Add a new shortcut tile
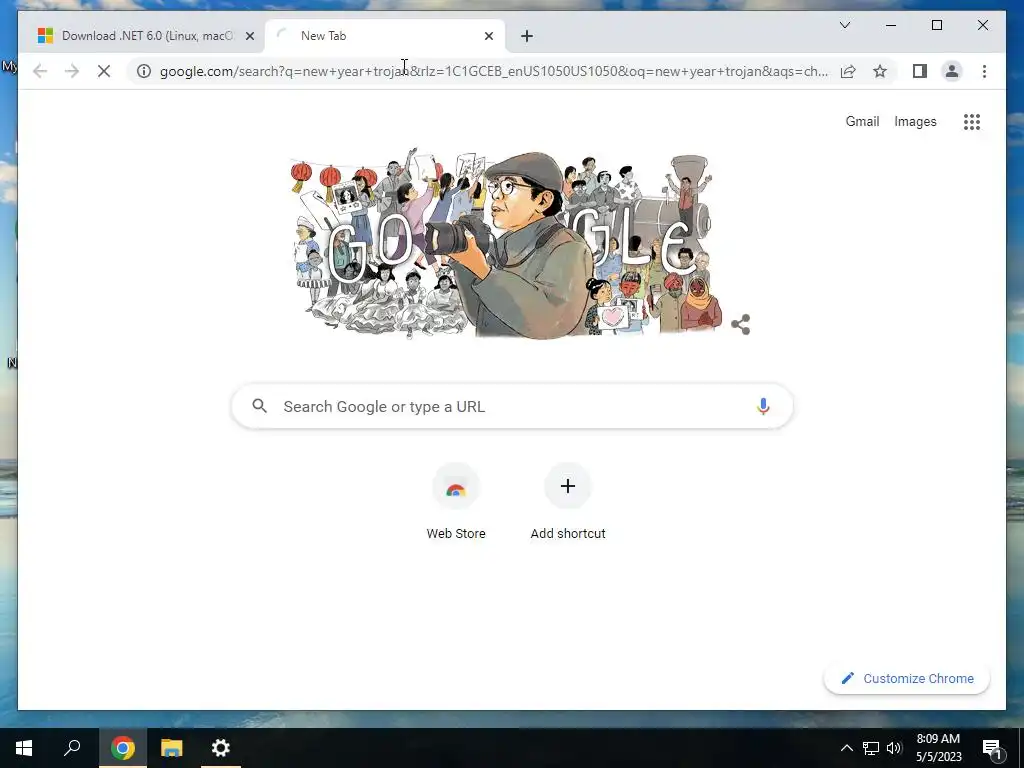 pyautogui.click(x=568, y=502)
